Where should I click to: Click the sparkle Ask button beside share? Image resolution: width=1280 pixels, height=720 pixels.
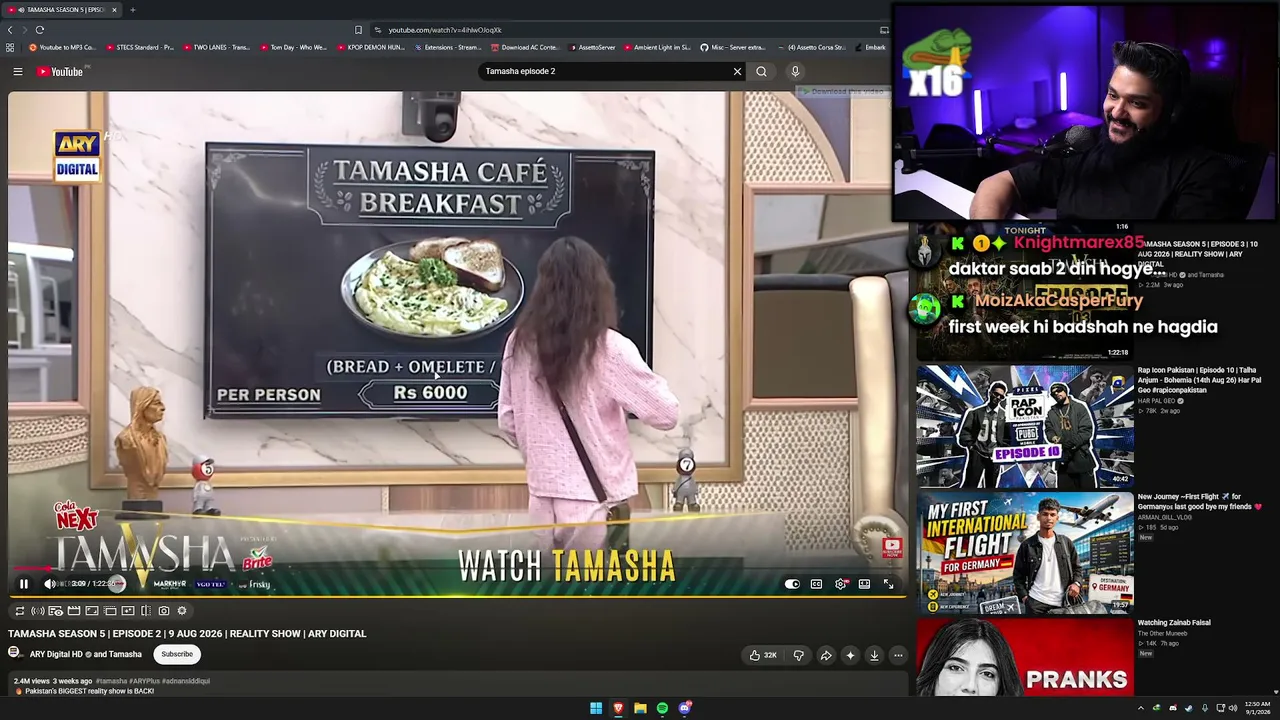pos(850,655)
